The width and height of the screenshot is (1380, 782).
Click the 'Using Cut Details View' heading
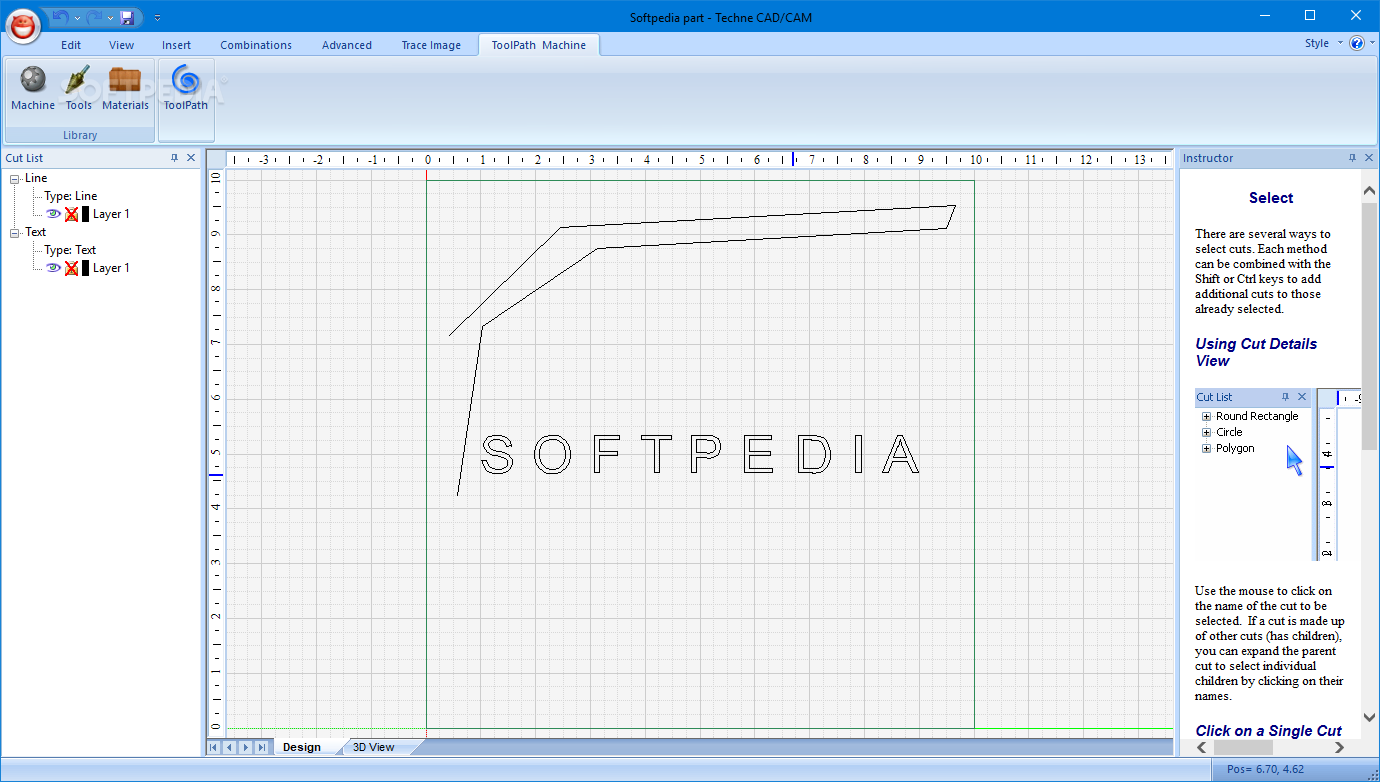[x=1256, y=352]
